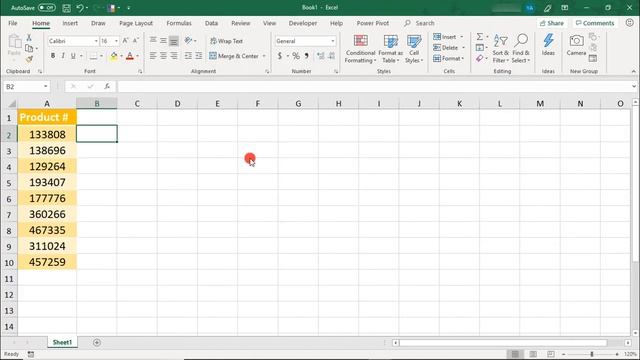The image size is (640, 360).
Task: Toggle Italic formatting
Action: pos(63,56)
